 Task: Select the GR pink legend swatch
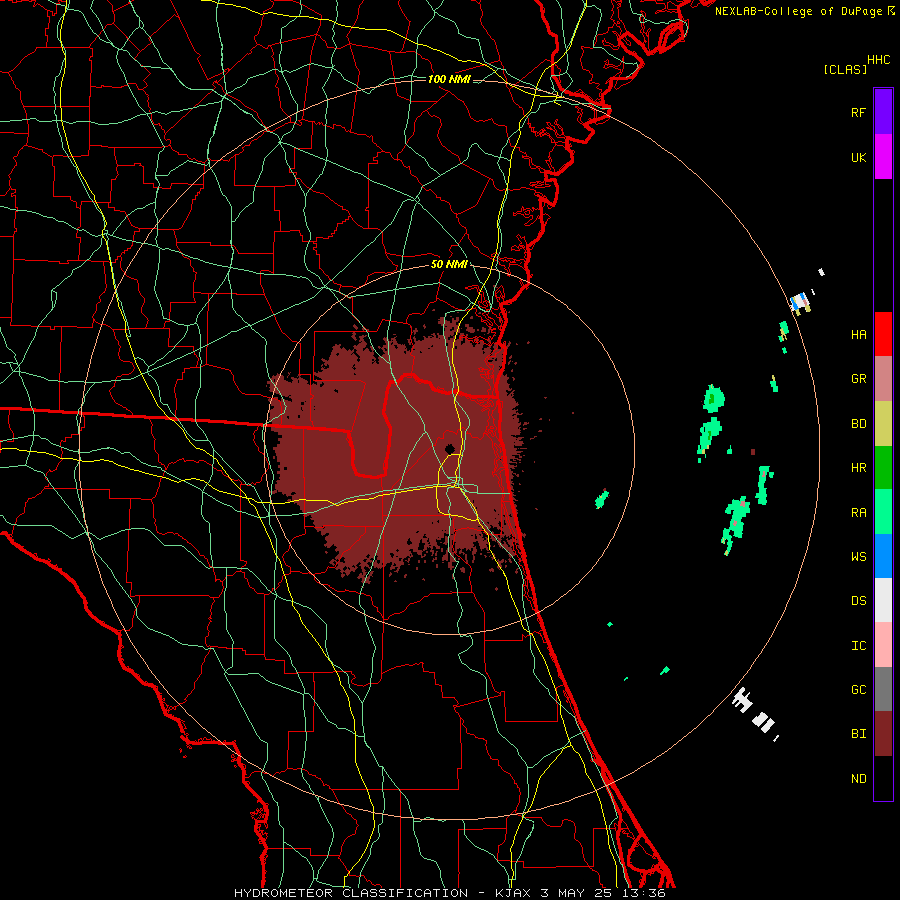click(883, 379)
